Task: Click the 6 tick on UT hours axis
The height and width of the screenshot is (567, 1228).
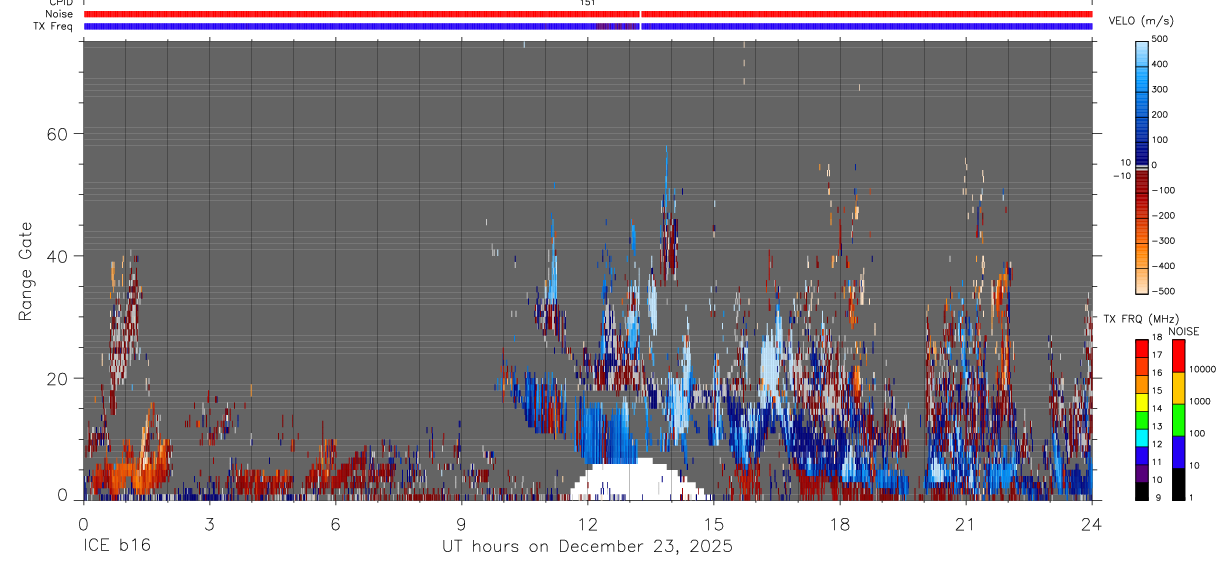Action: (335, 524)
